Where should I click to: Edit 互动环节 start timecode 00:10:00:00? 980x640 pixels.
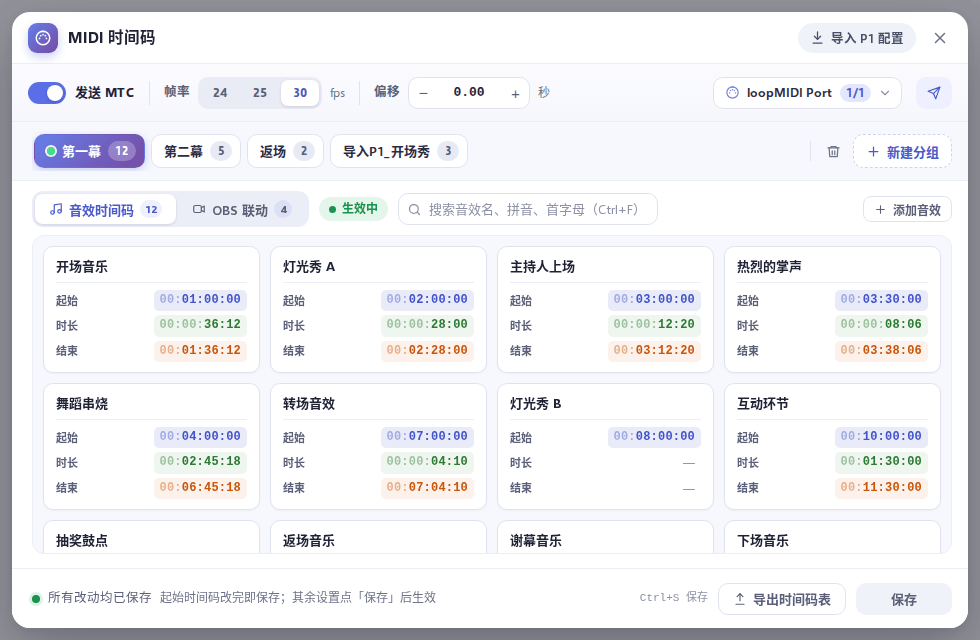click(881, 436)
